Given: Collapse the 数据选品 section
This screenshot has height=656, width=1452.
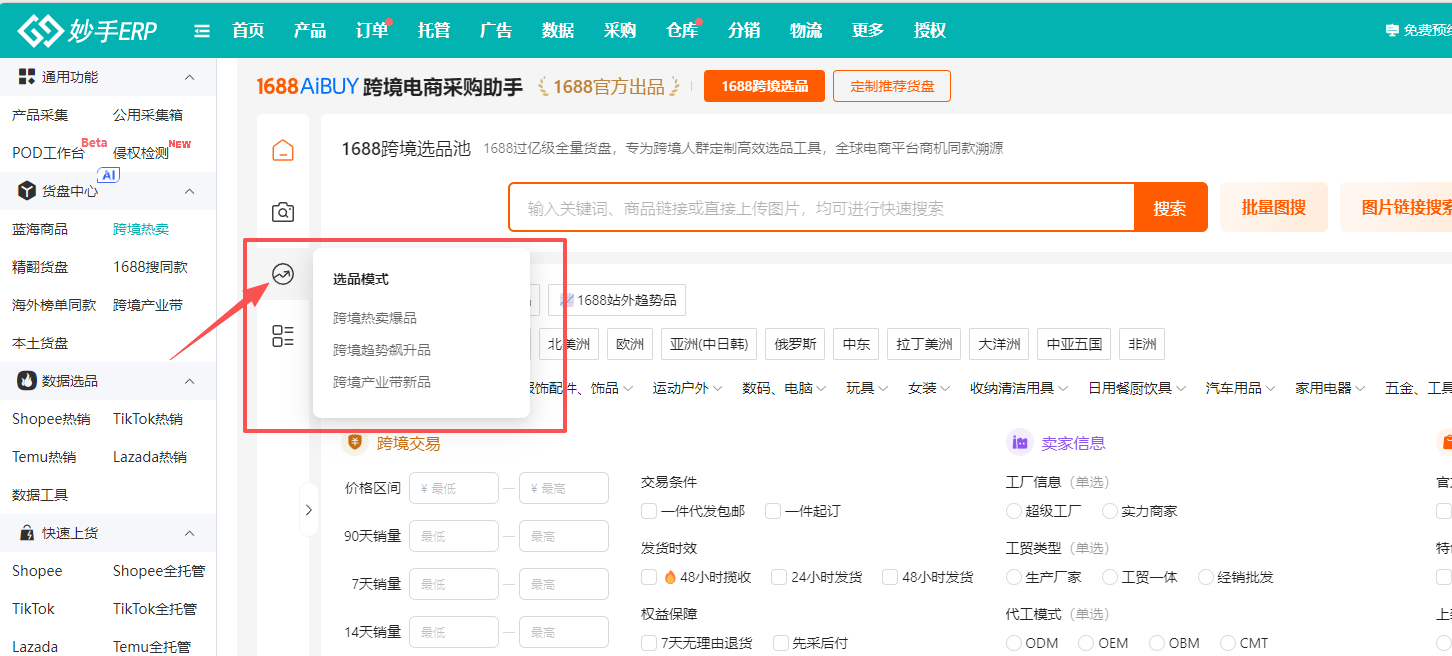Looking at the screenshot, I should pos(189,381).
